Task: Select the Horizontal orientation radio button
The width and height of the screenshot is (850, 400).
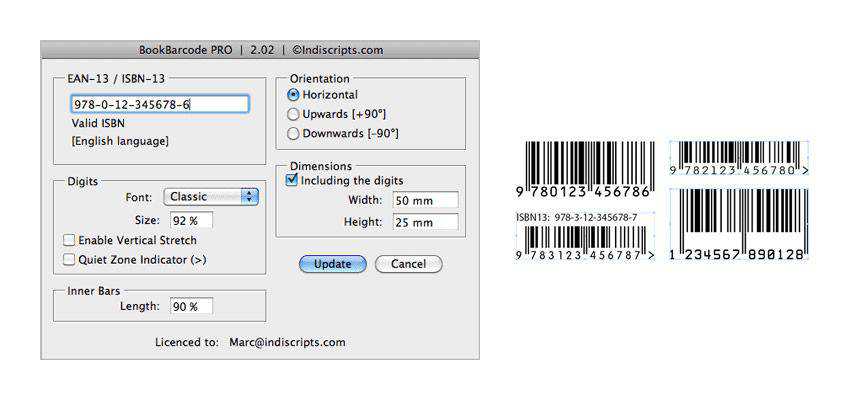Action: [x=294, y=95]
